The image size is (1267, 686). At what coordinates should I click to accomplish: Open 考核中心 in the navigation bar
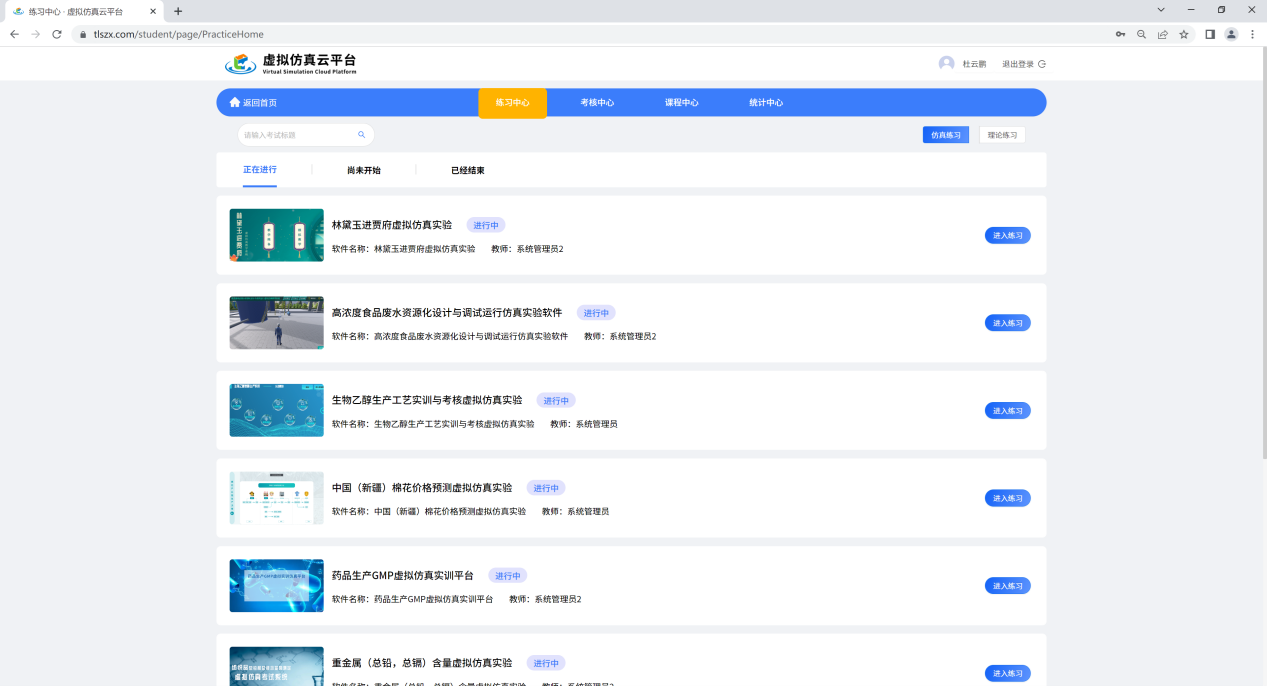click(x=597, y=103)
